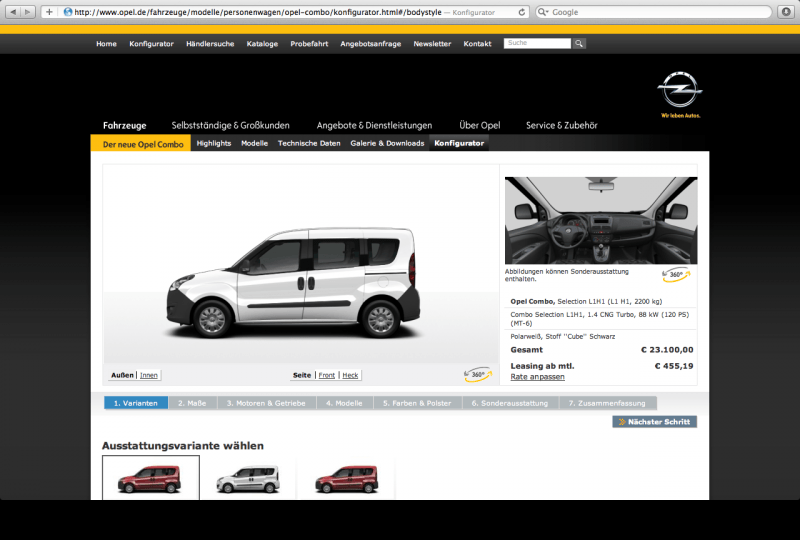The width and height of the screenshot is (800, 540).
Task: Add bookmark with the plus button
Action: click(x=49, y=12)
